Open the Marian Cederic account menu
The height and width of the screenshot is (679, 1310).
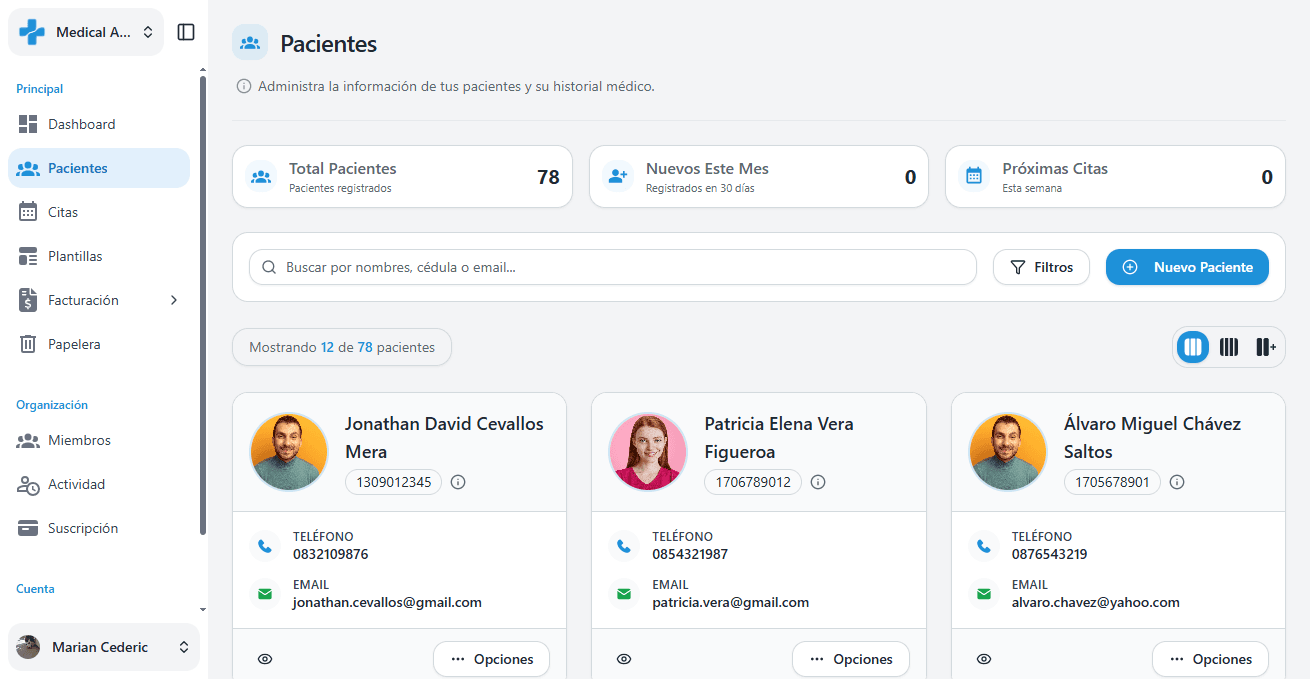(x=104, y=647)
